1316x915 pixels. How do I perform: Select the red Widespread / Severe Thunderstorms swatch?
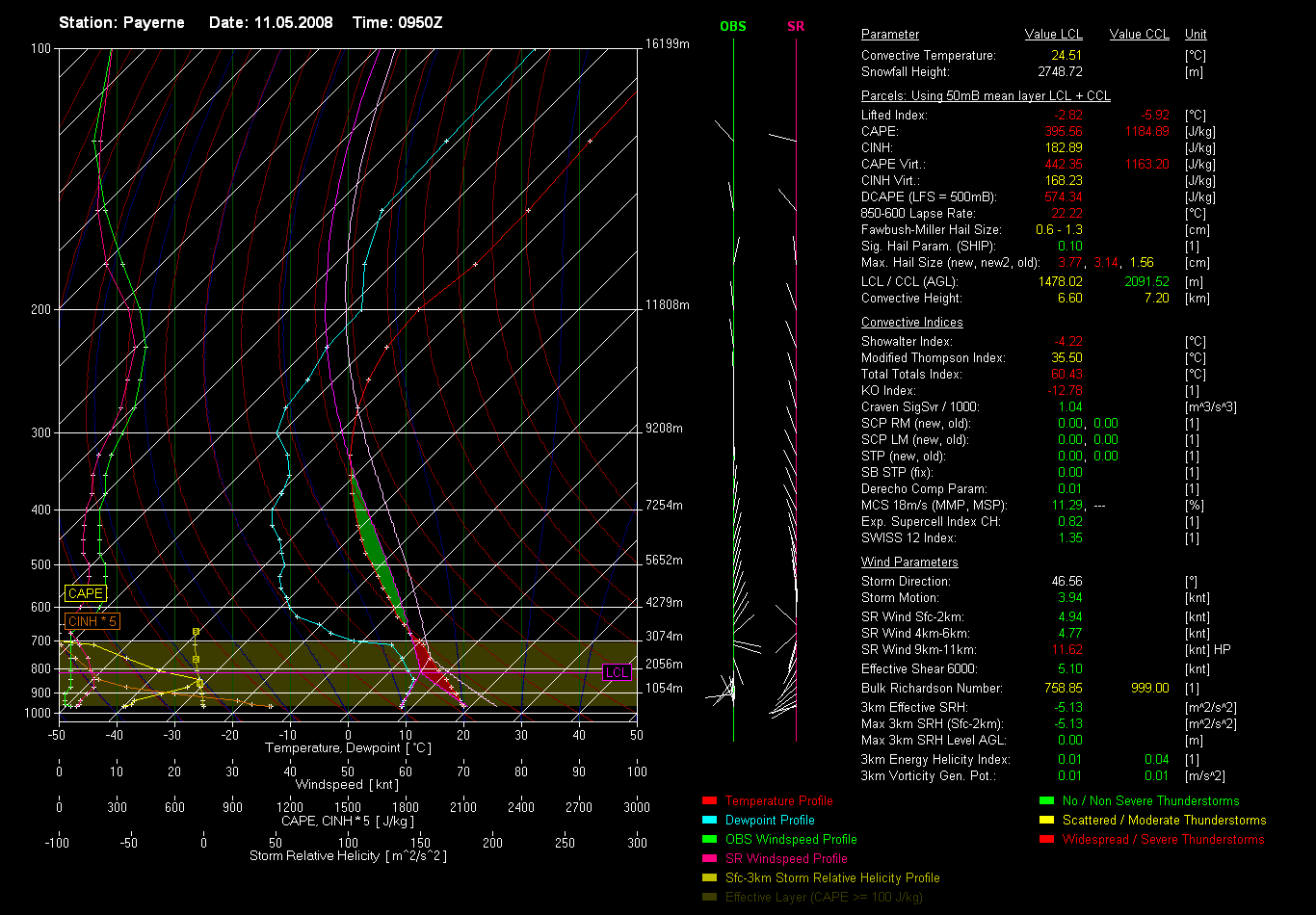pyautogui.click(x=1046, y=839)
